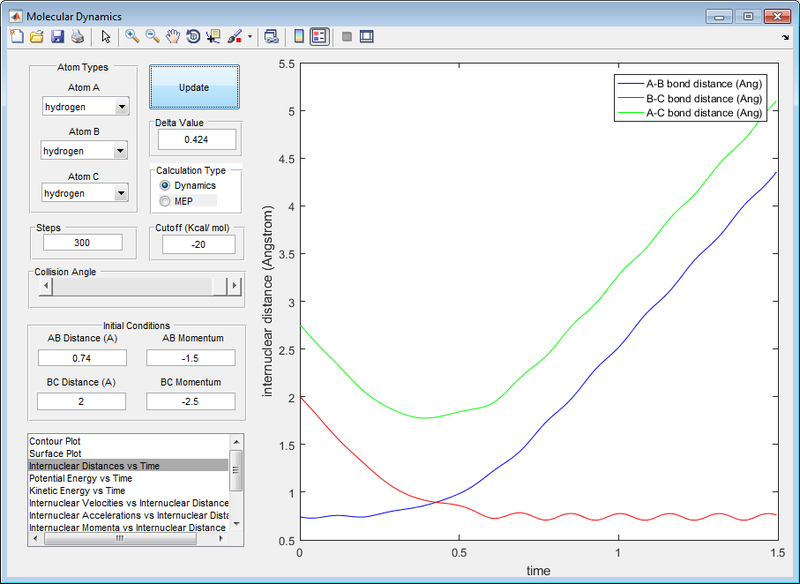Save the figure with the floppy icon
The height and width of the screenshot is (584, 800).
pyautogui.click(x=57, y=37)
